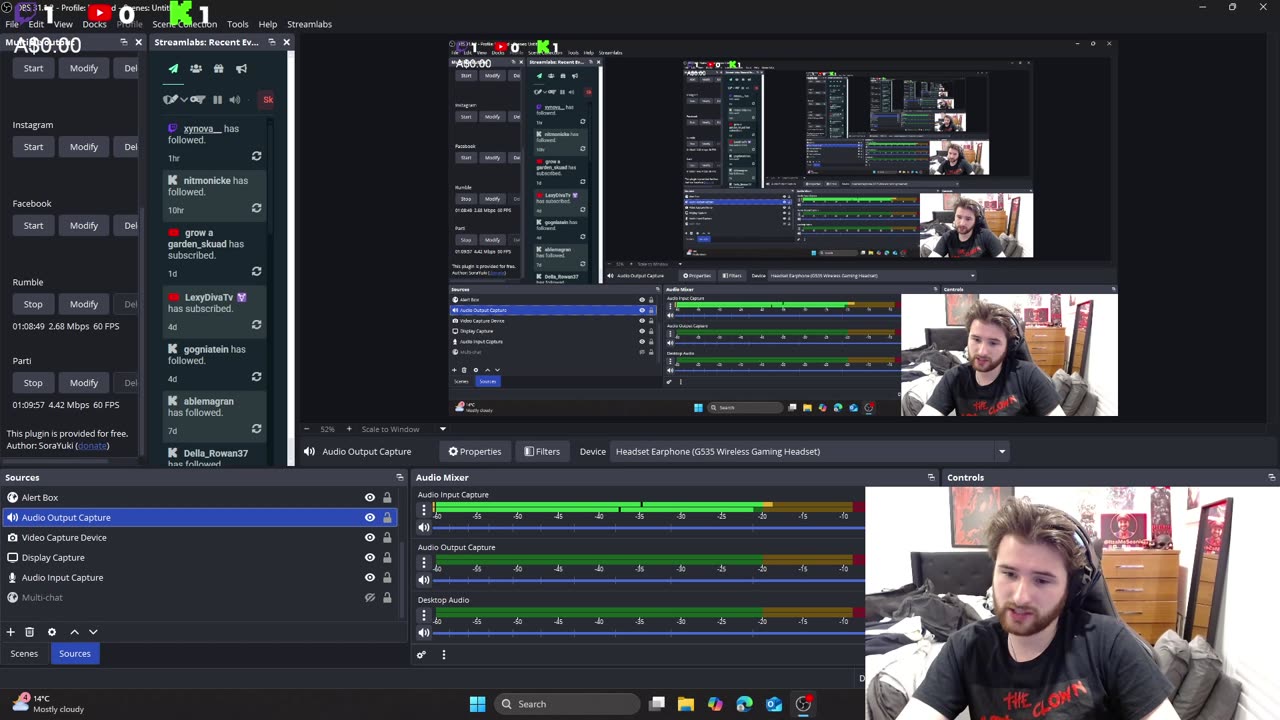
Task: Hide the Video Capture Device source
Action: pos(370,537)
